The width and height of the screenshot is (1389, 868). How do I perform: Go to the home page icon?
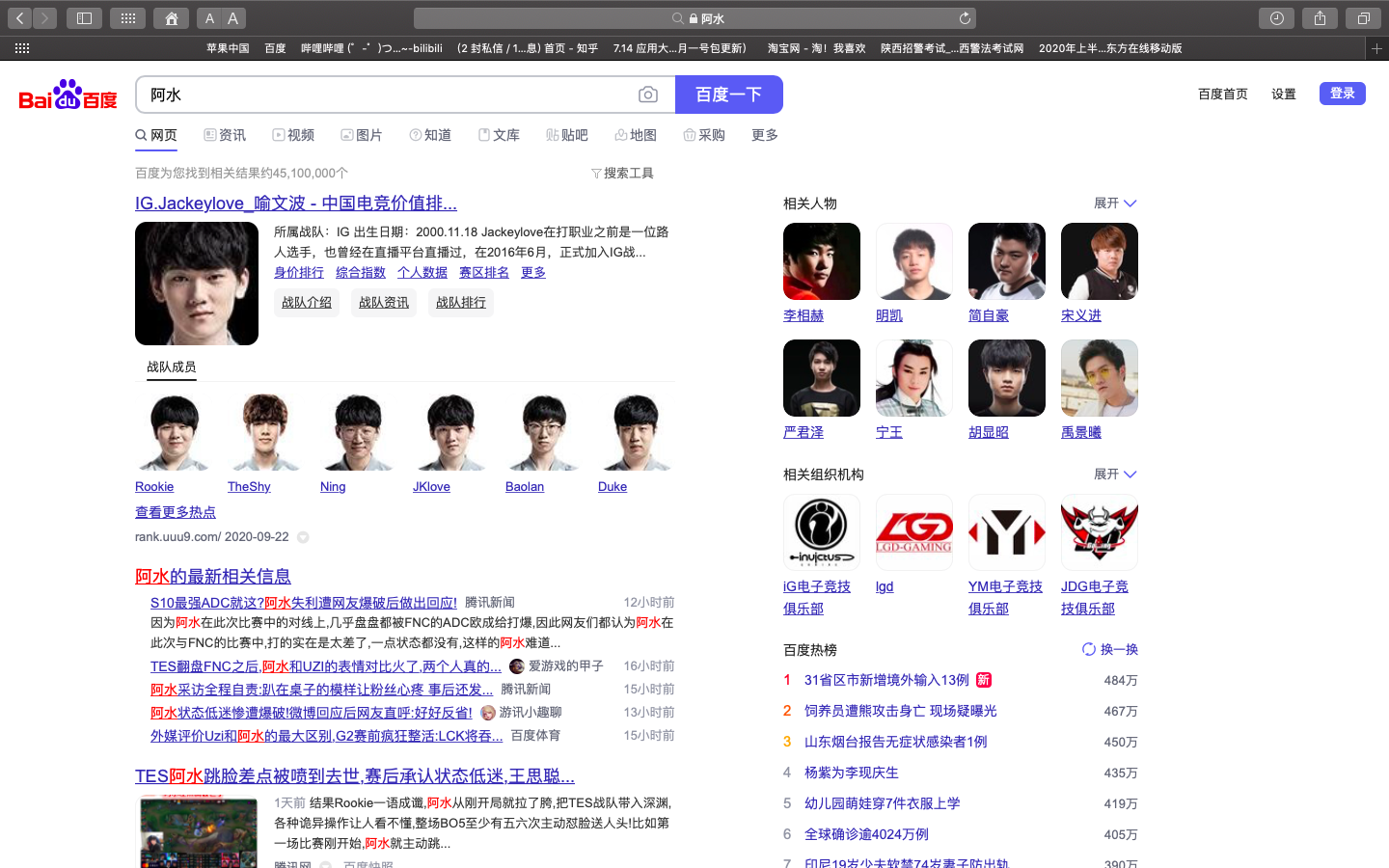click(x=171, y=18)
